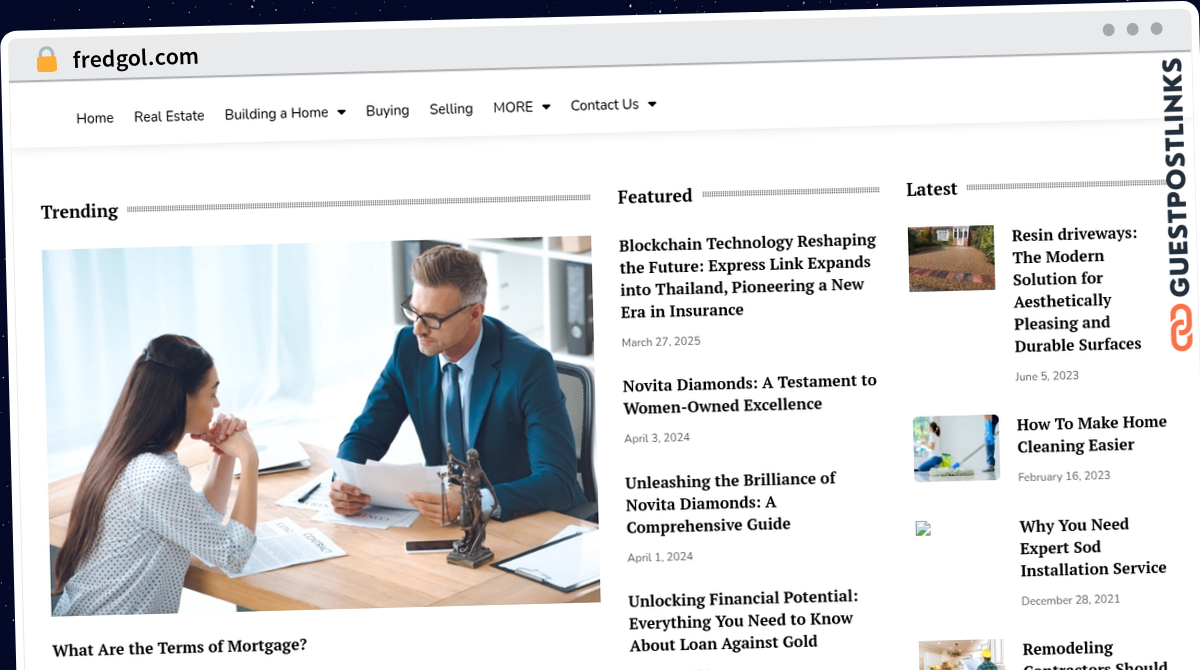The image size is (1200, 670).
Task: Expand the Building a Home dropdown arrow
Action: tap(341, 112)
